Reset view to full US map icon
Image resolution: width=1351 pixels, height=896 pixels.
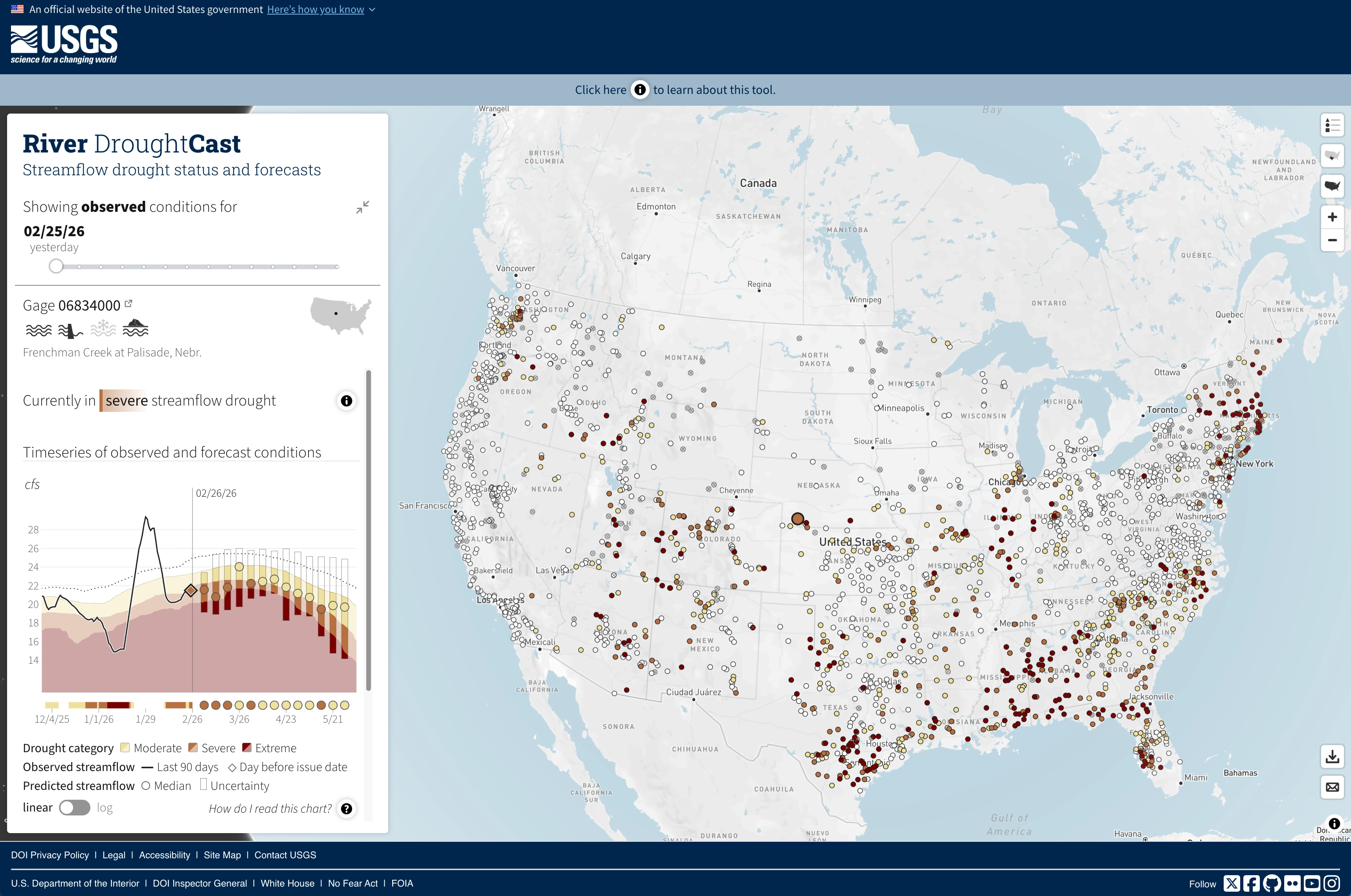[1332, 186]
